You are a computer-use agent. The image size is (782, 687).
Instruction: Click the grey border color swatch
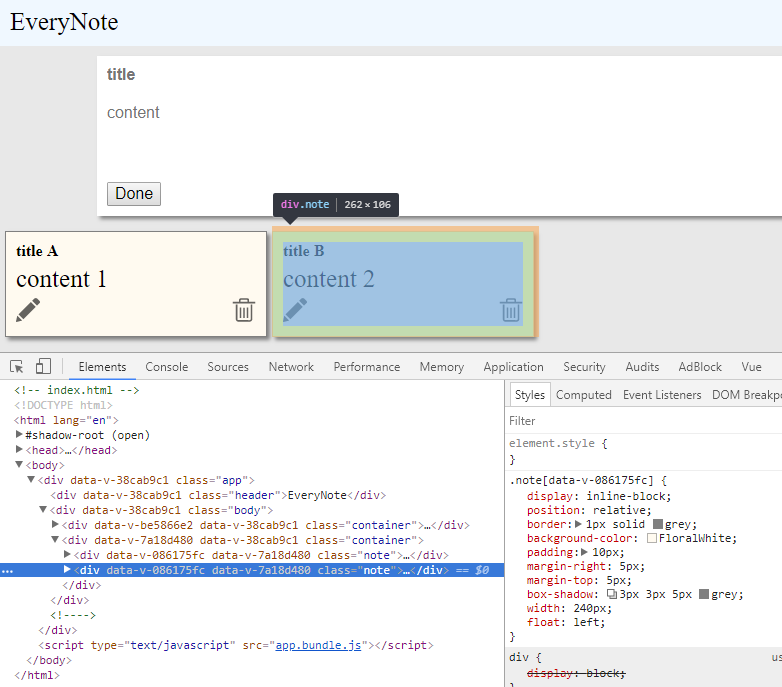coord(658,524)
